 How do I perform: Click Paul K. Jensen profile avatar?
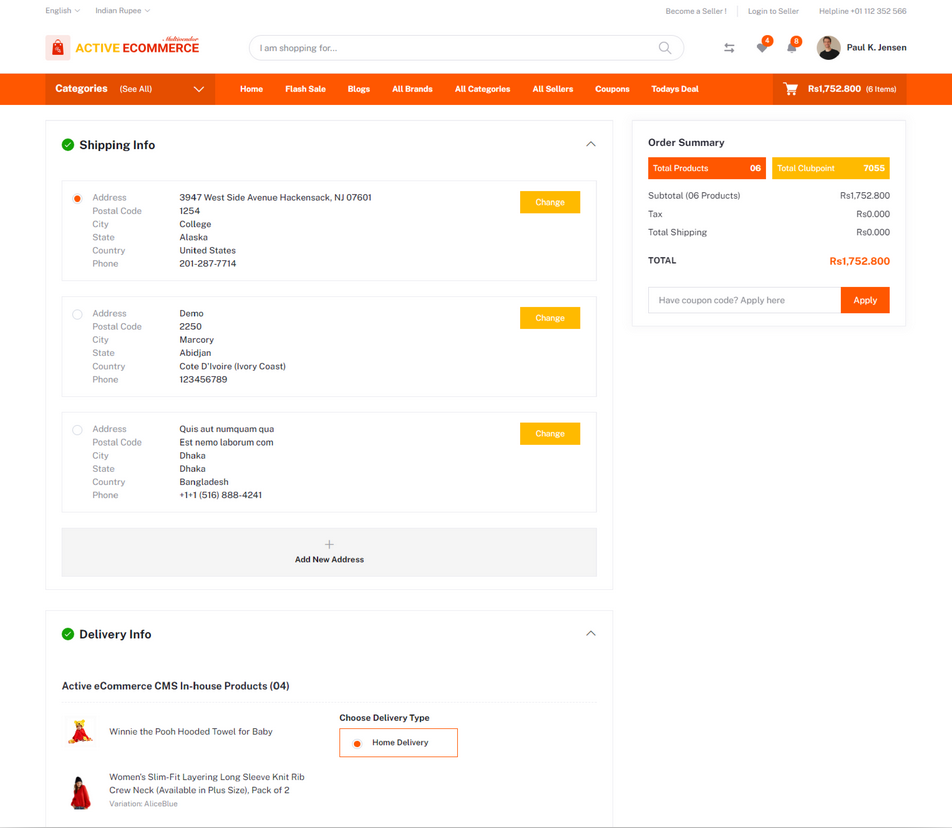click(828, 47)
